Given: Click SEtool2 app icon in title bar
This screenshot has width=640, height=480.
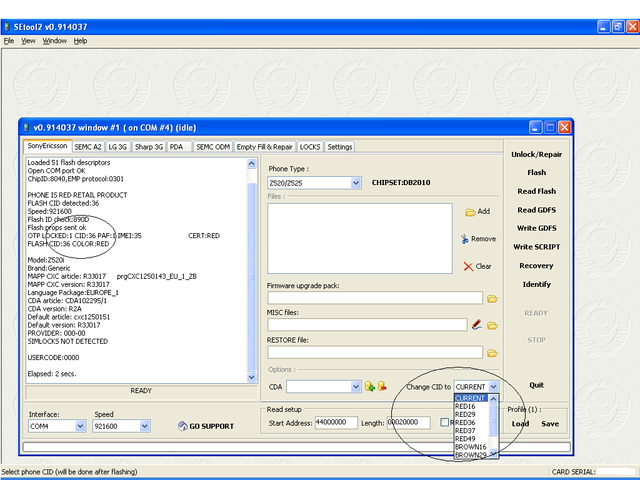Looking at the screenshot, I should click(x=7, y=27).
